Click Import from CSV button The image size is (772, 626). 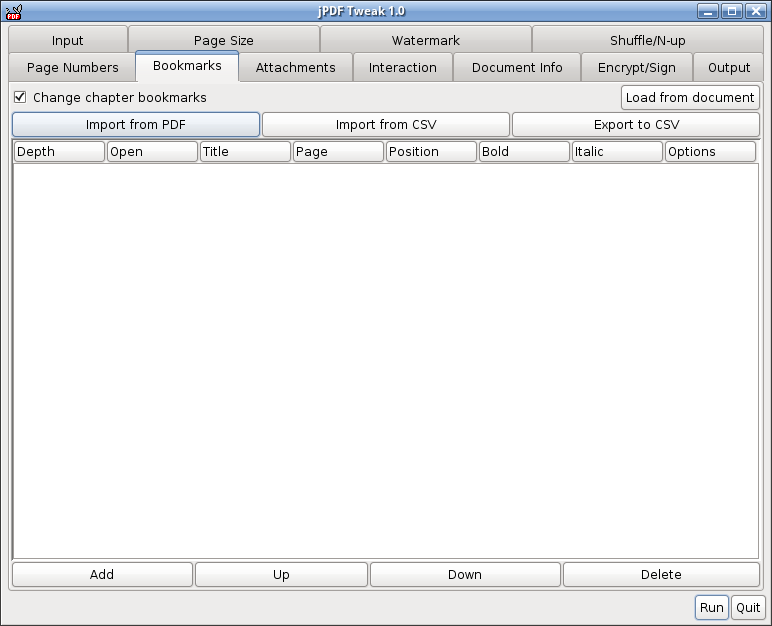tap(386, 125)
